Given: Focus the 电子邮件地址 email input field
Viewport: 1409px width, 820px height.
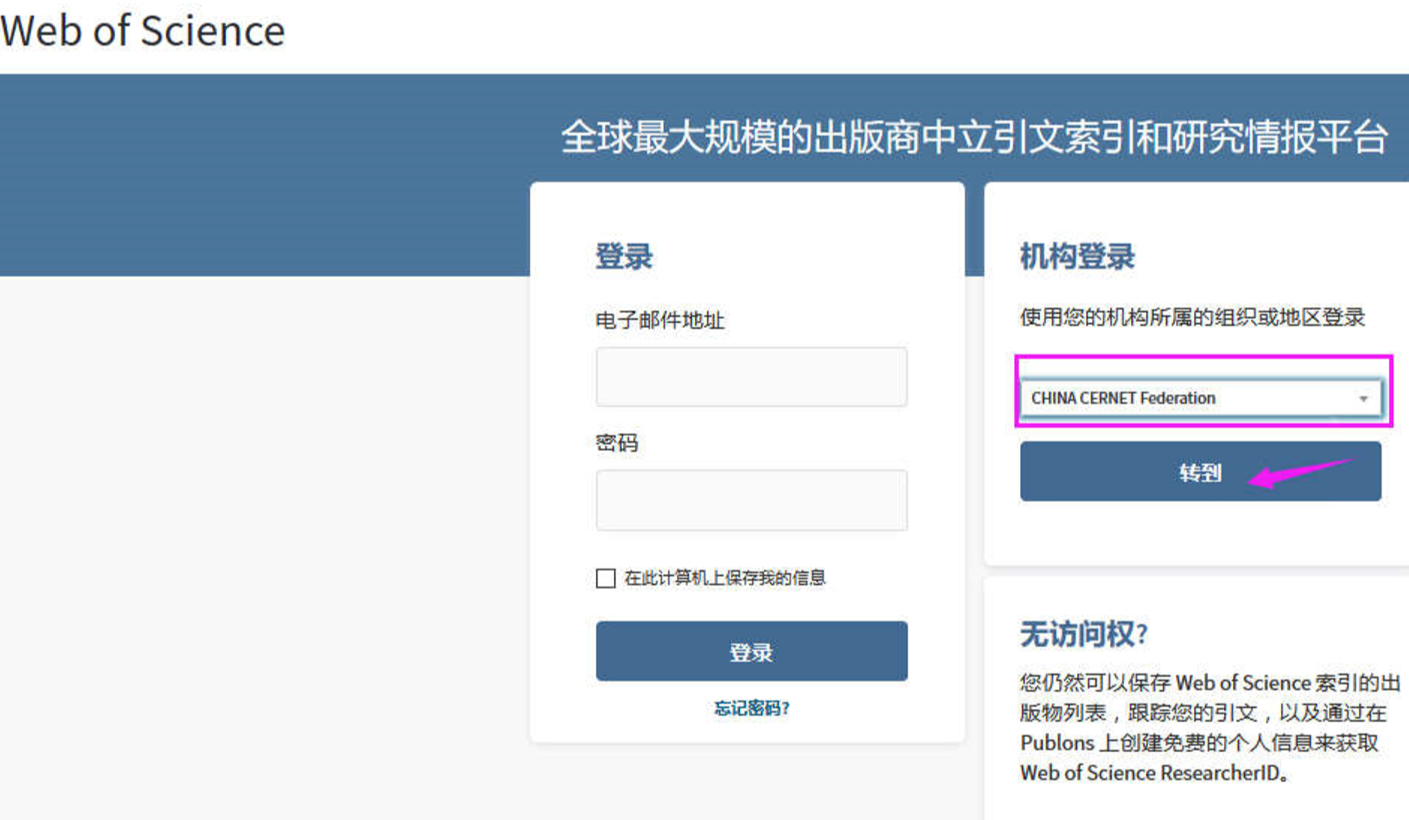Looking at the screenshot, I should click(x=751, y=377).
